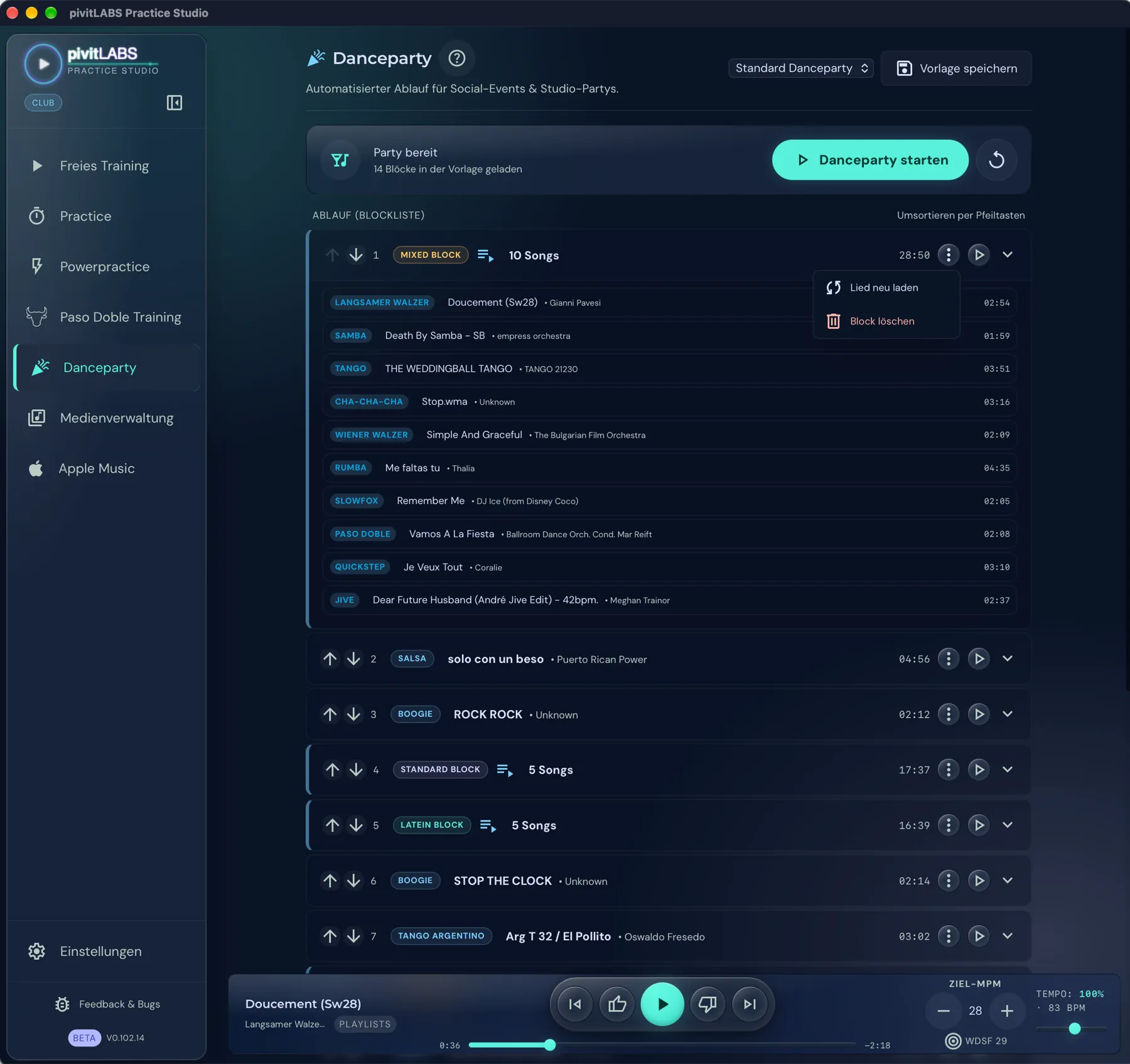1130x1064 pixels.
Task: Collapse the sidebar panel icon
Action: (174, 103)
